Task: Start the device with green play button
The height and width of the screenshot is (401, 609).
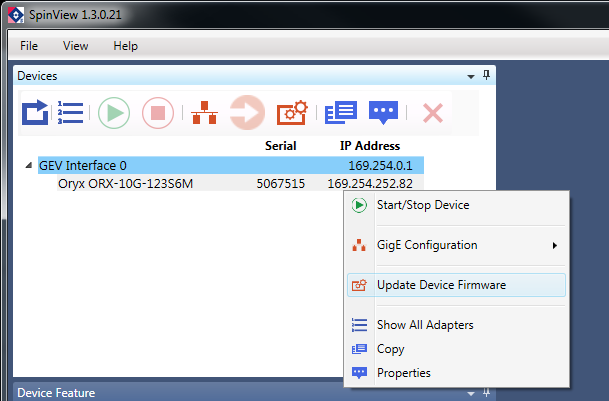Action: pyautogui.click(x=114, y=113)
